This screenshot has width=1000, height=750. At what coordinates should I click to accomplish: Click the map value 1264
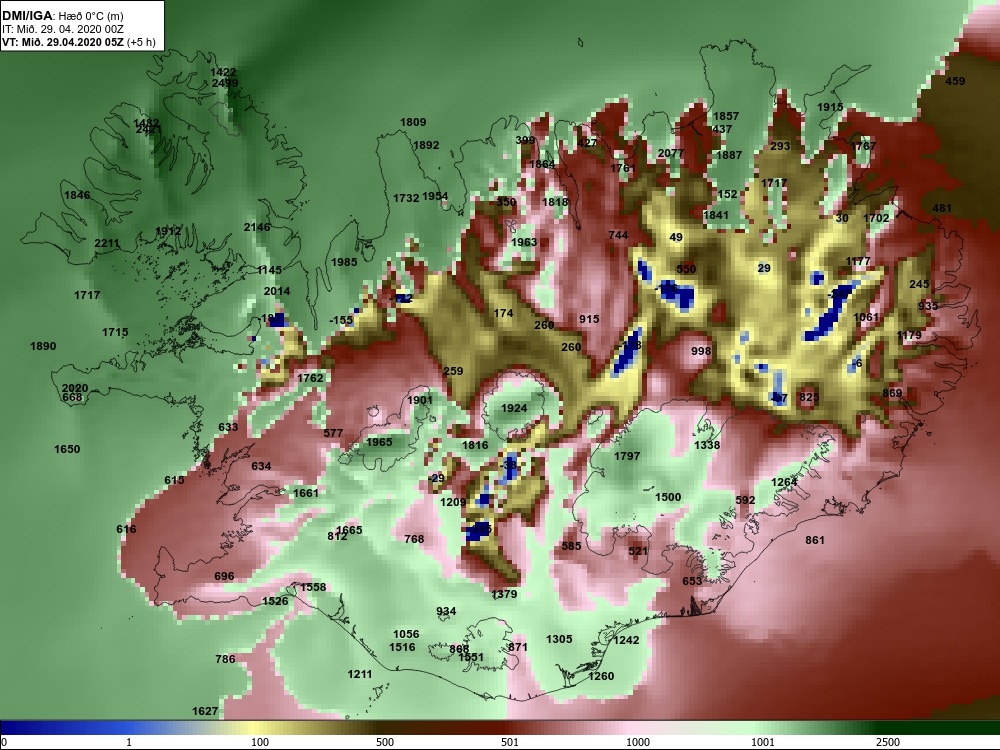(784, 482)
